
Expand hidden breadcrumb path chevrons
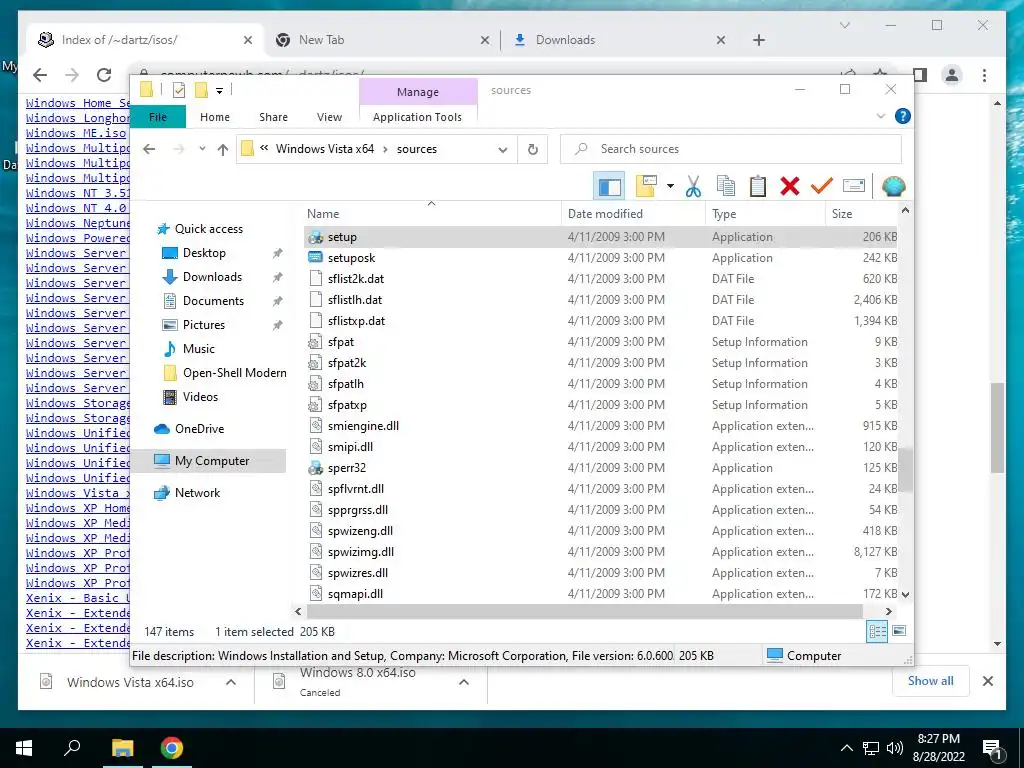(264, 148)
